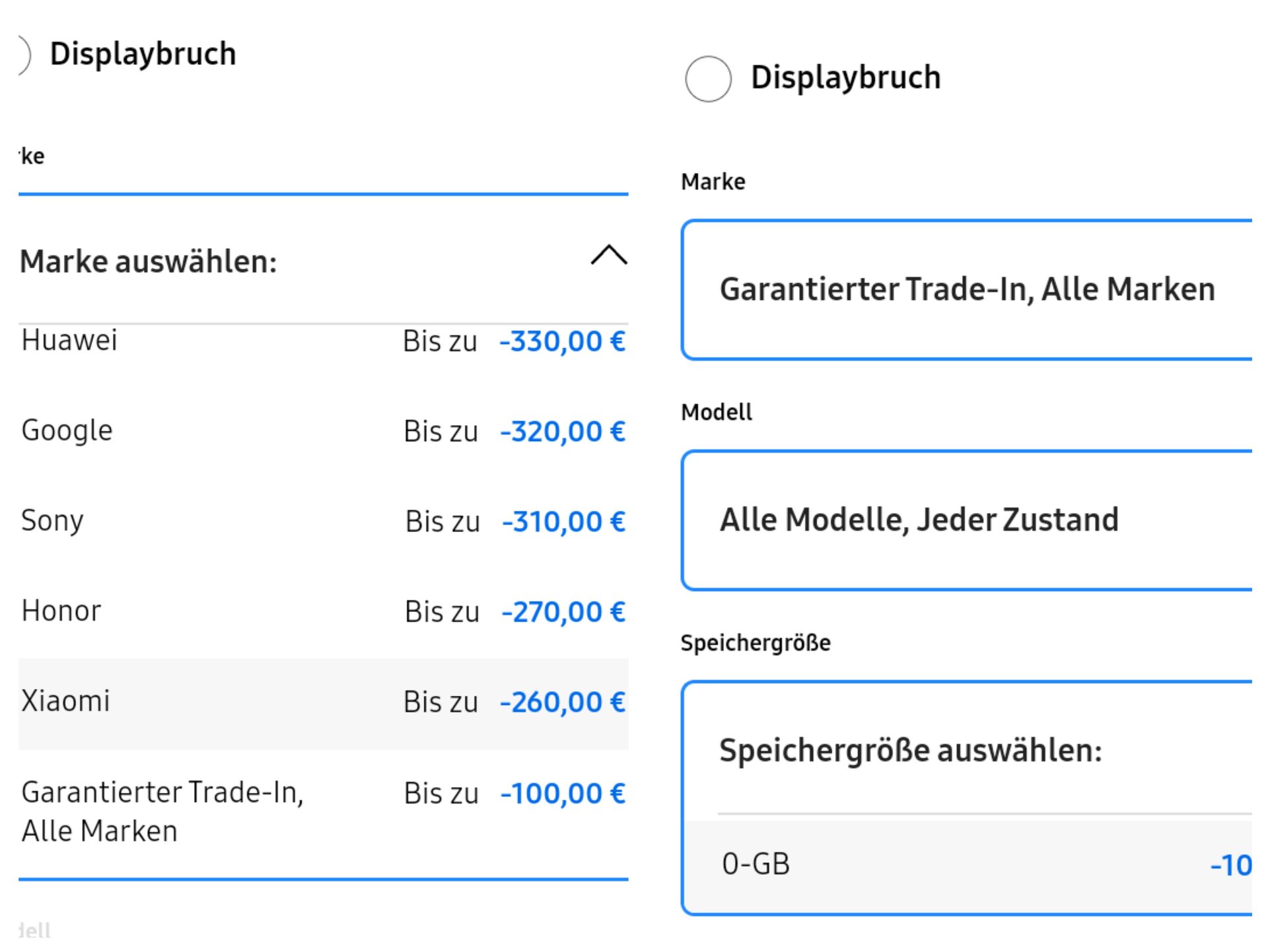Choose Huawei from the brand list
The height and width of the screenshot is (952, 1268).
pos(69,341)
